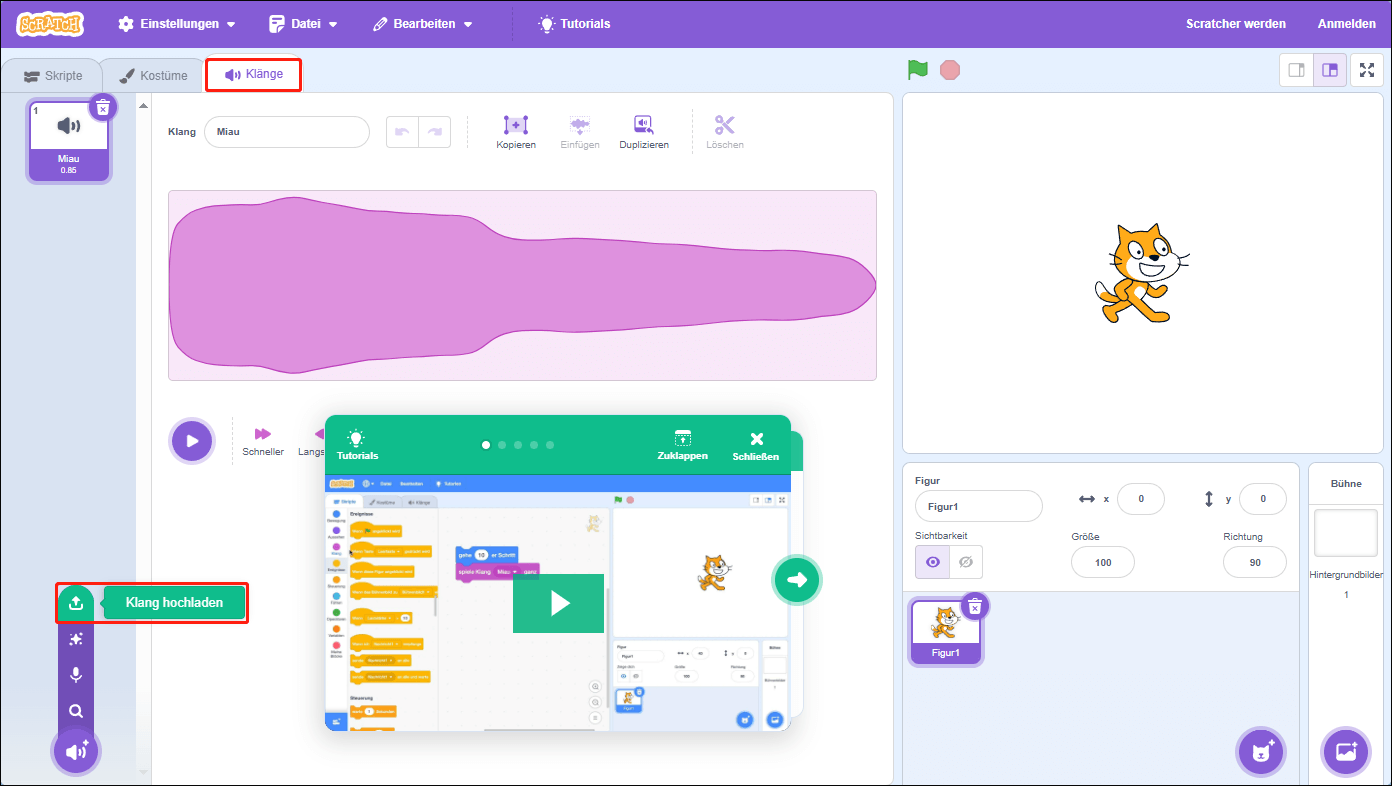Play the tutorial video
Viewport: 1392px width, 786px height.
pos(558,603)
